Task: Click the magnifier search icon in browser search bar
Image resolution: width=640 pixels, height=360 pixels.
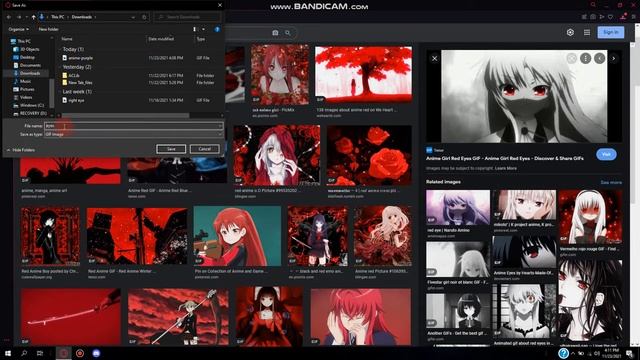Action: 288,33
